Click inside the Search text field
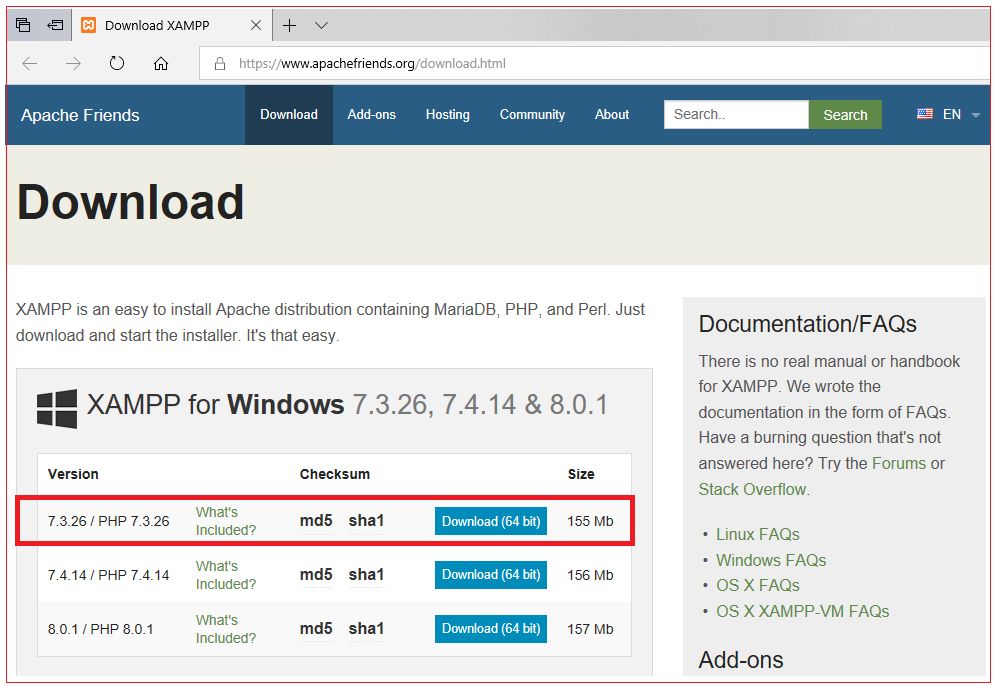 (735, 114)
